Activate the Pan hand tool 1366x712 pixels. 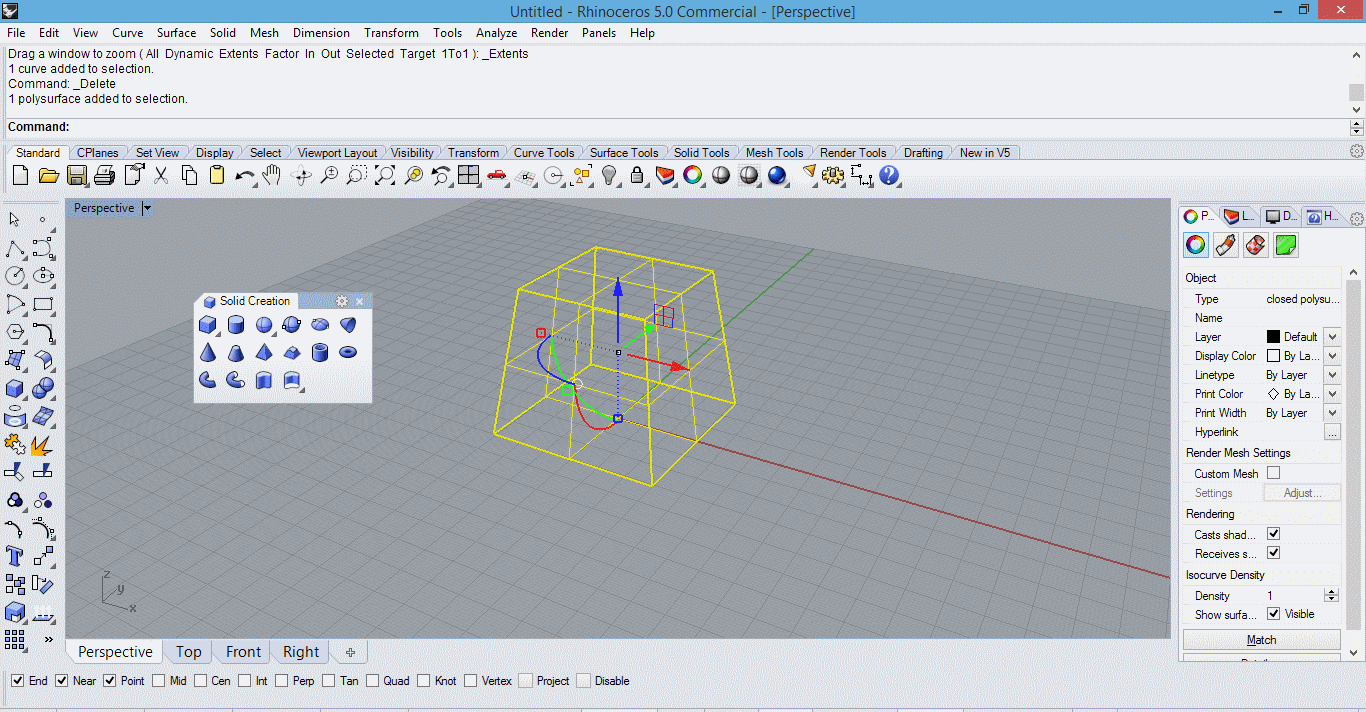272,176
